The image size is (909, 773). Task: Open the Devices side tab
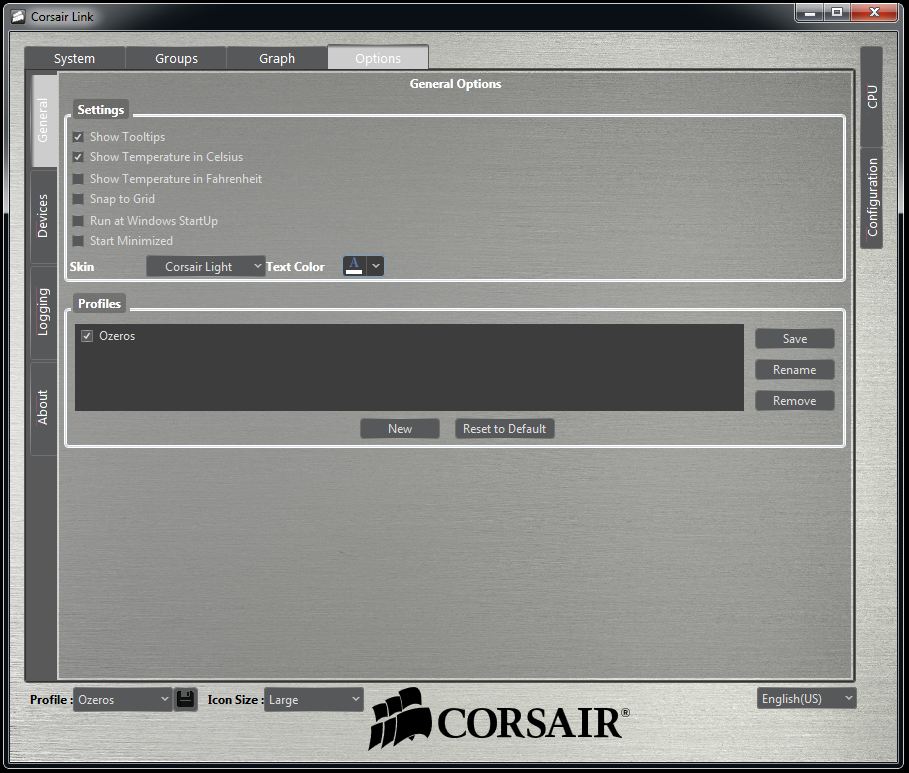point(44,216)
